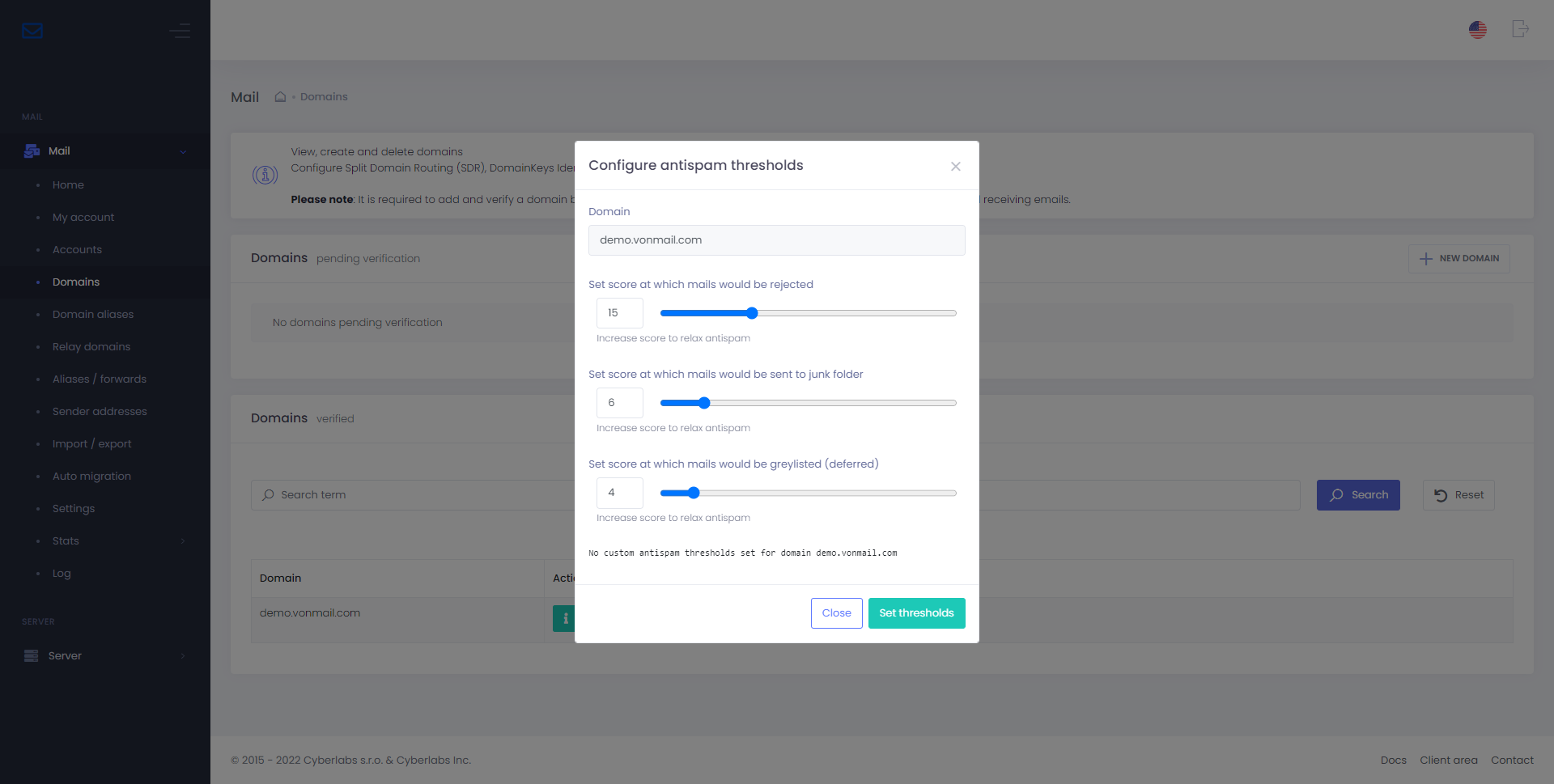Focus the greylisted score number field

[619, 493]
